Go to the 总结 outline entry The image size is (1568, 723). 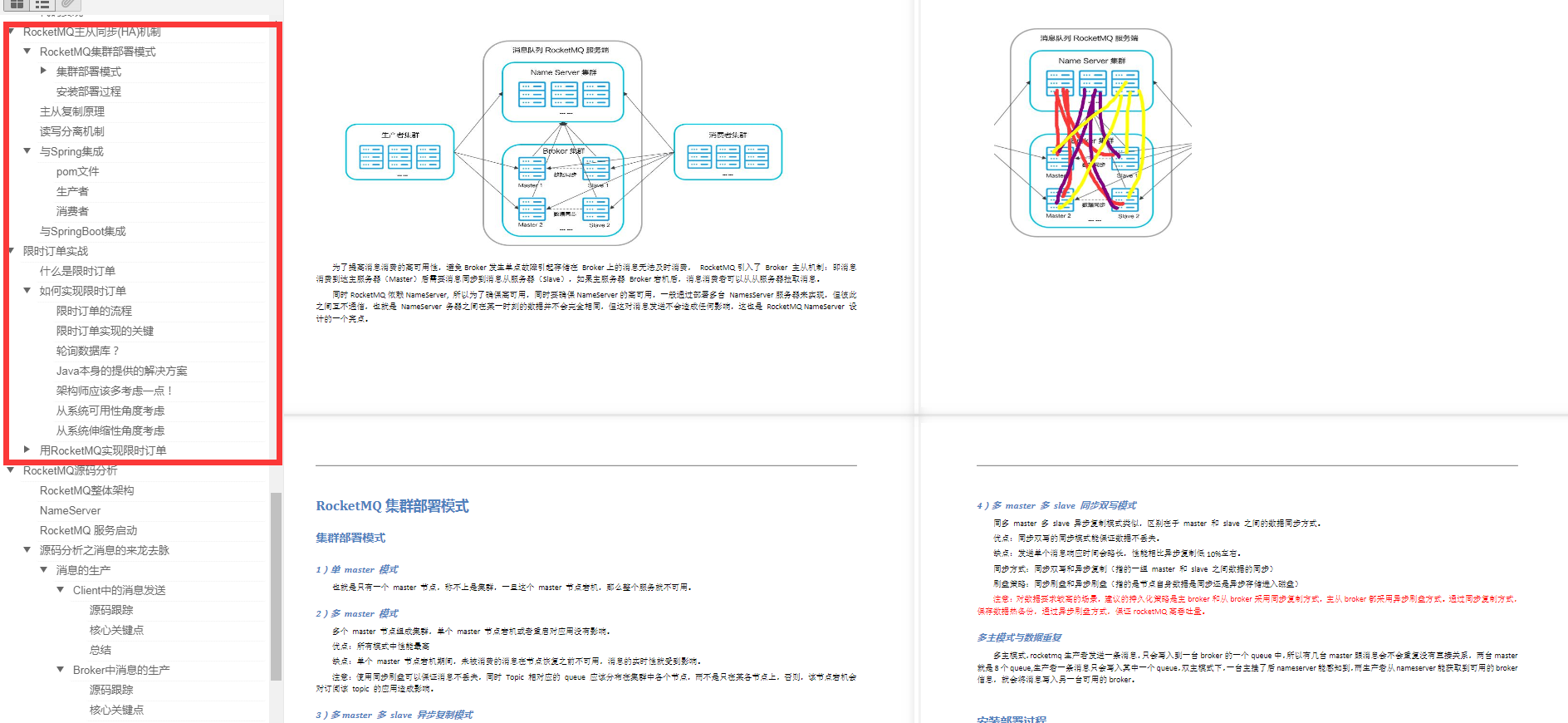(x=100, y=650)
